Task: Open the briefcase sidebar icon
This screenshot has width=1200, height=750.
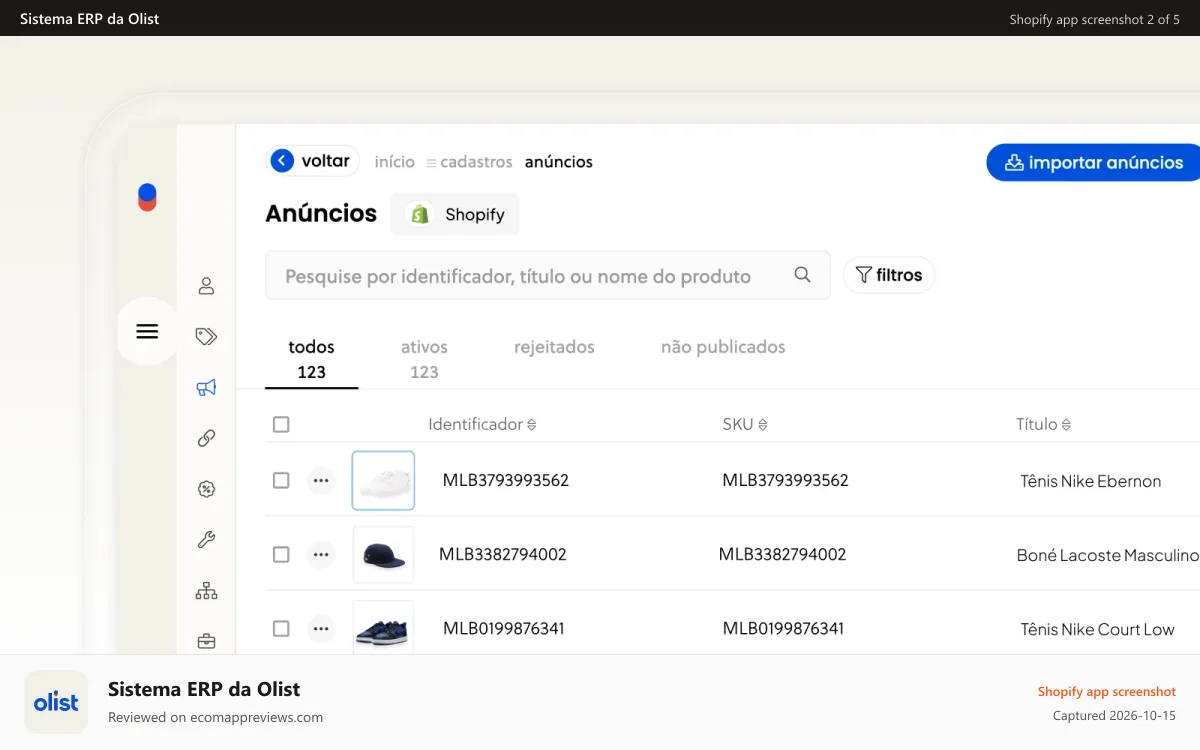Action: pyautogui.click(x=206, y=641)
